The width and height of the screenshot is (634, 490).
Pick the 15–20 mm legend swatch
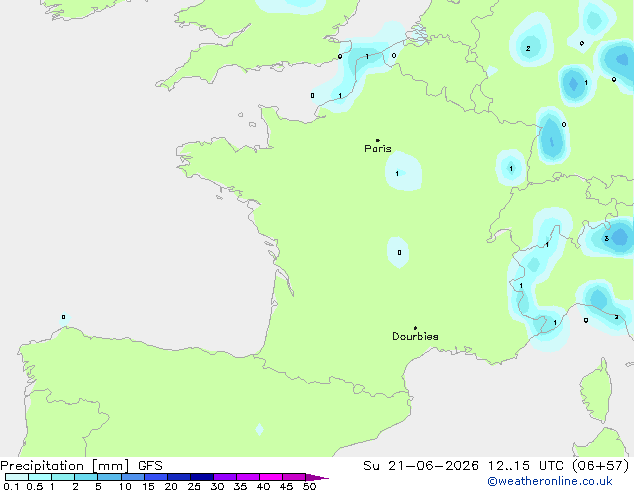tap(156, 477)
